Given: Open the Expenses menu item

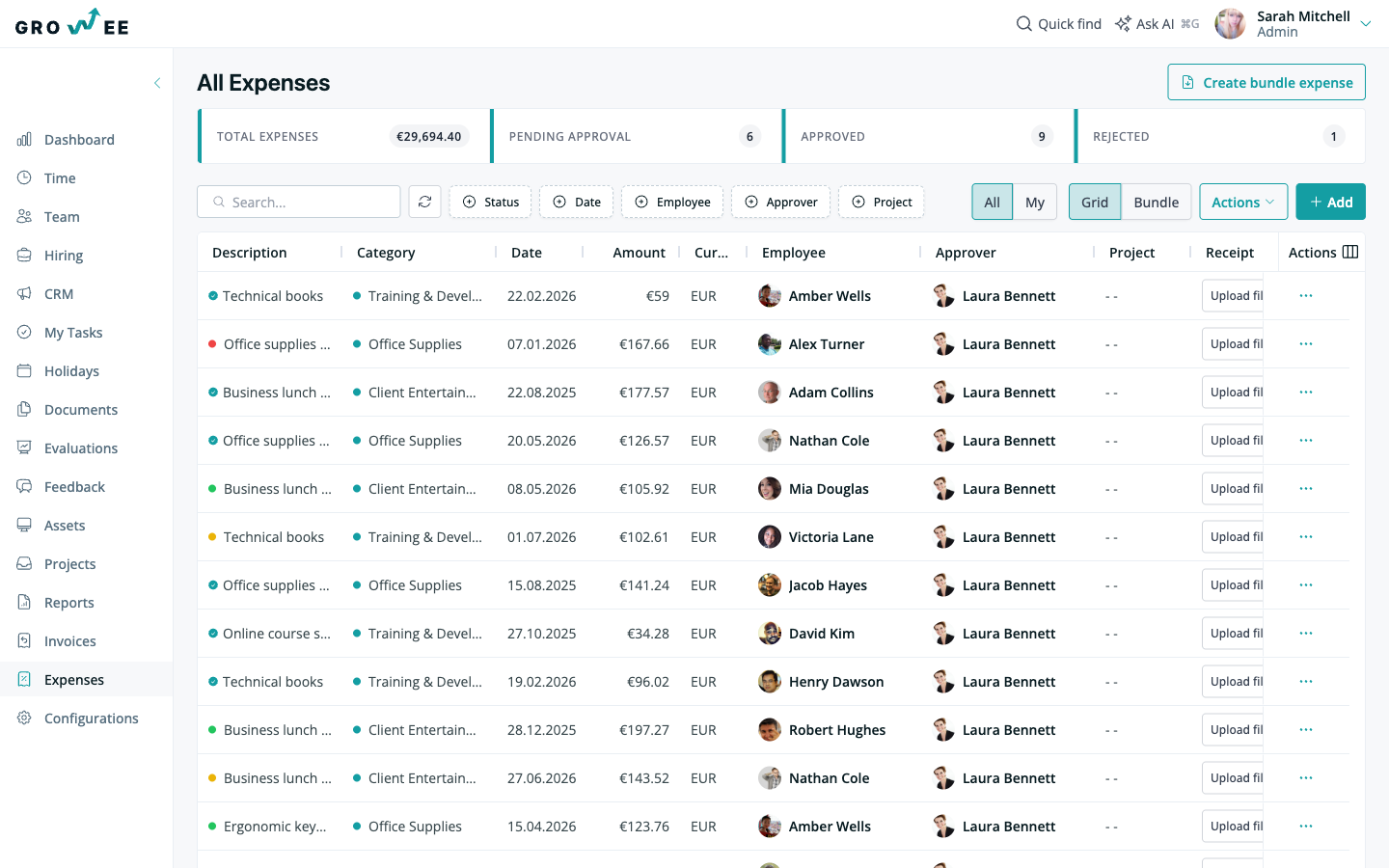Looking at the screenshot, I should [x=87, y=680].
